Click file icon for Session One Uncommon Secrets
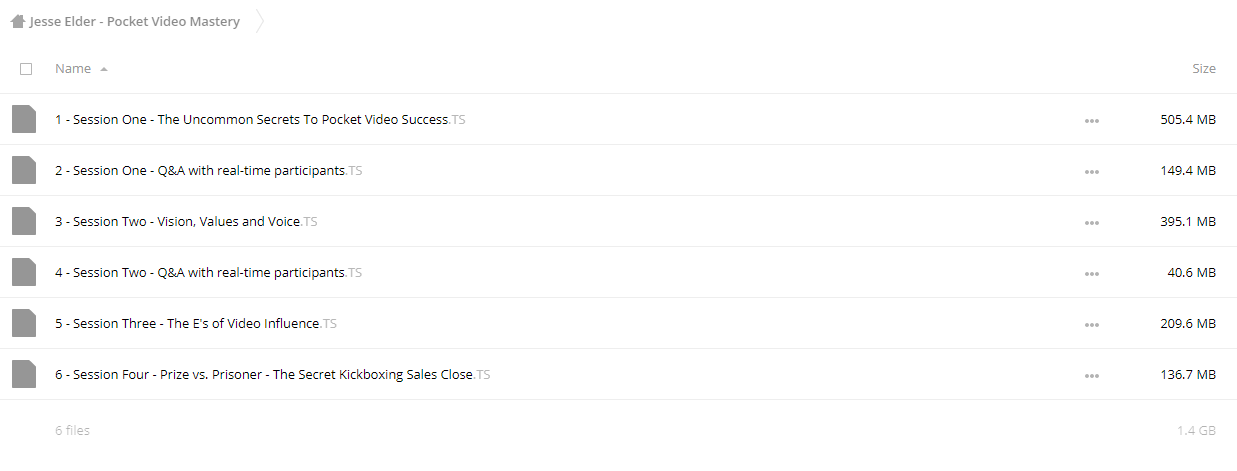Screen dimensions: 1237x471 [x=23, y=119]
